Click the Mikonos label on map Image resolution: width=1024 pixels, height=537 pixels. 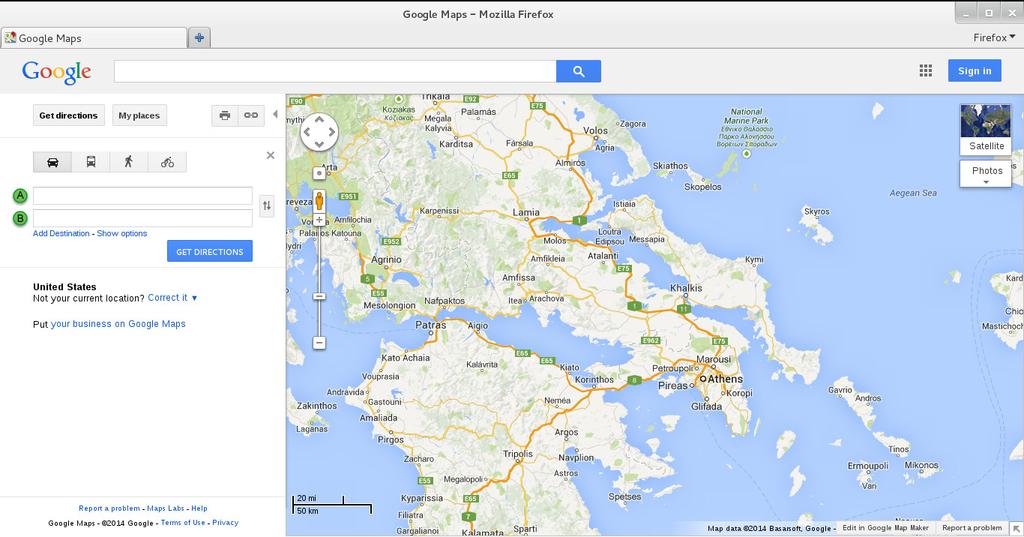[921, 465]
